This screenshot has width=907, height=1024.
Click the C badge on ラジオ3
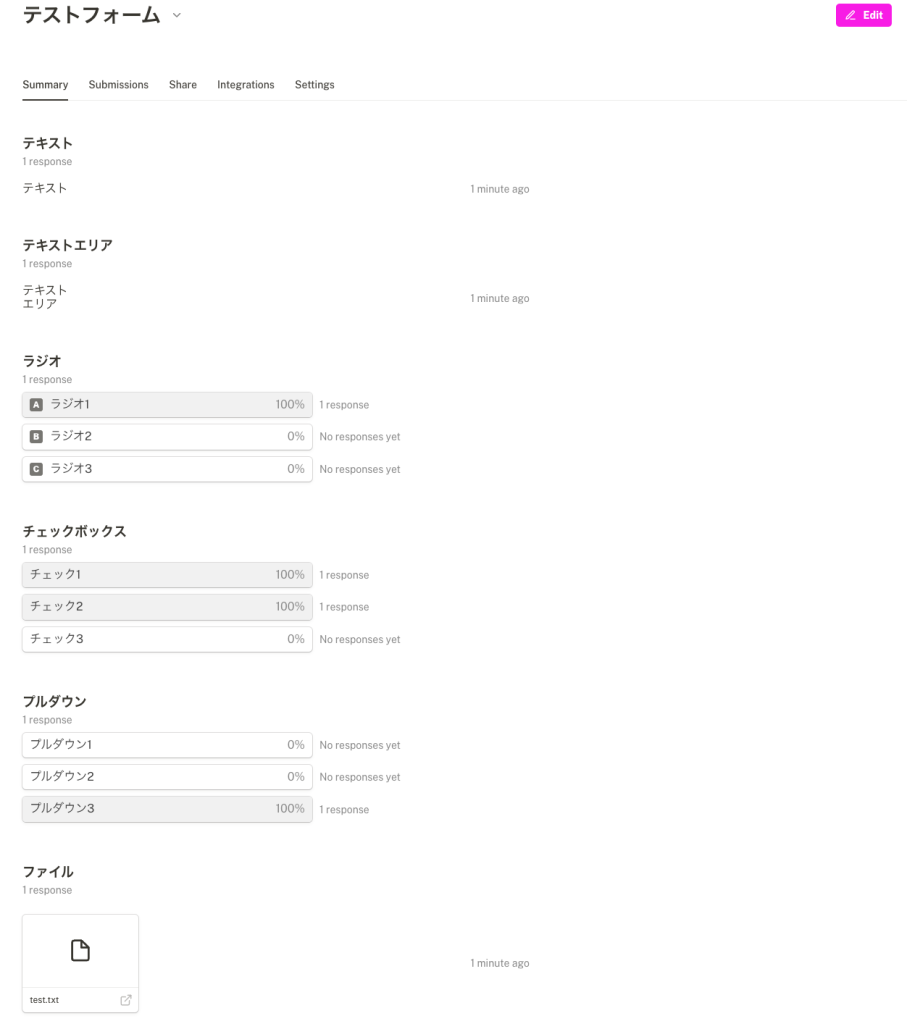click(x=37, y=469)
